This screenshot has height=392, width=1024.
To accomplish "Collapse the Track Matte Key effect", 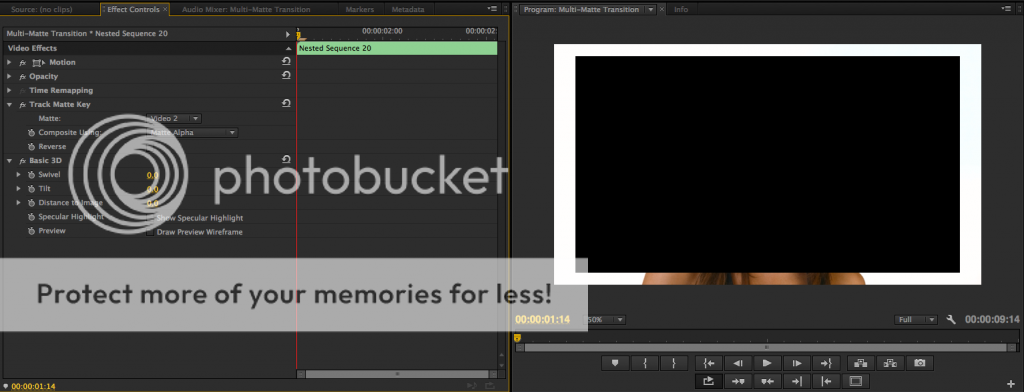I will [x=9, y=105].
